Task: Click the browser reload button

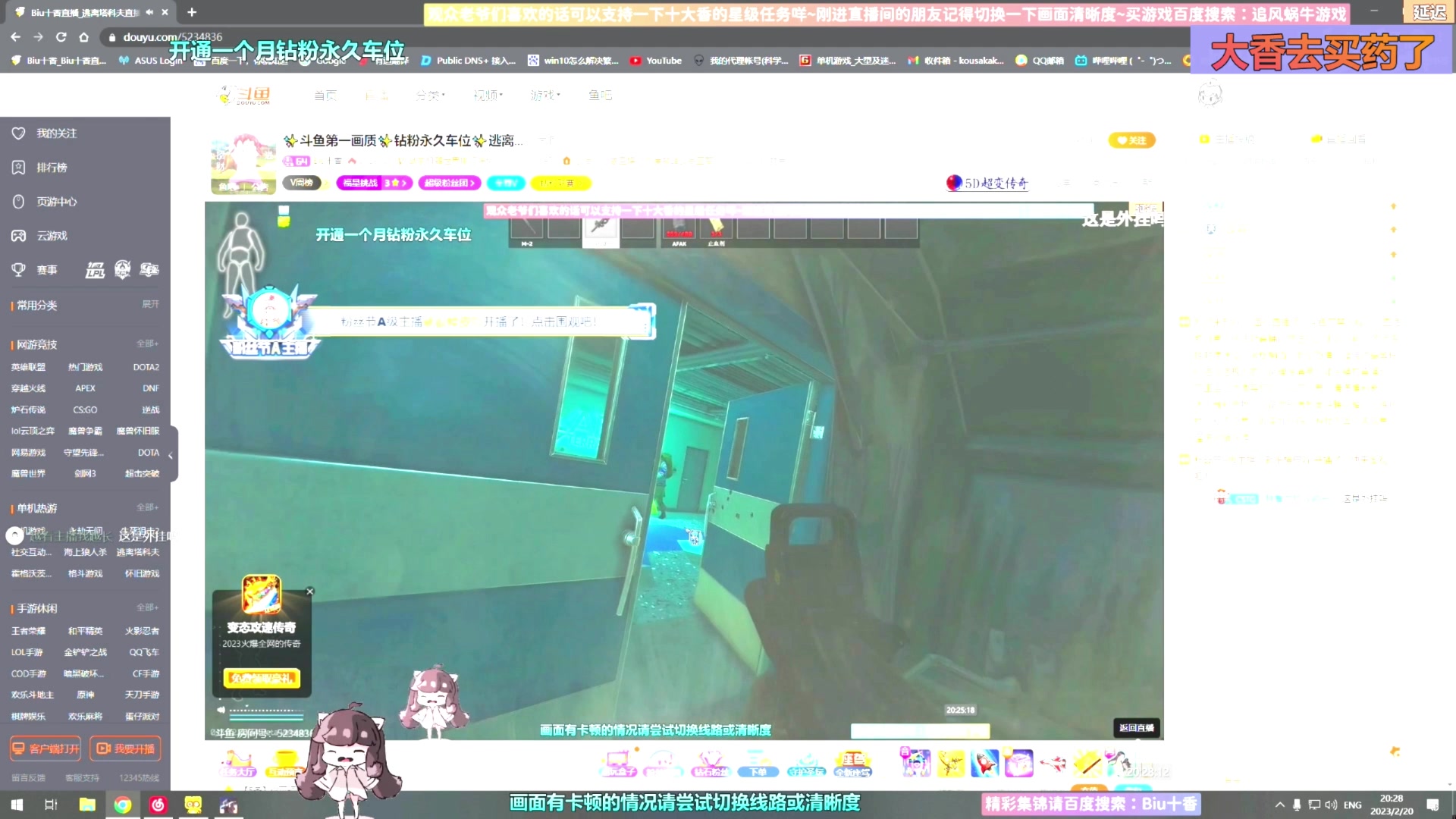Action: [61, 36]
